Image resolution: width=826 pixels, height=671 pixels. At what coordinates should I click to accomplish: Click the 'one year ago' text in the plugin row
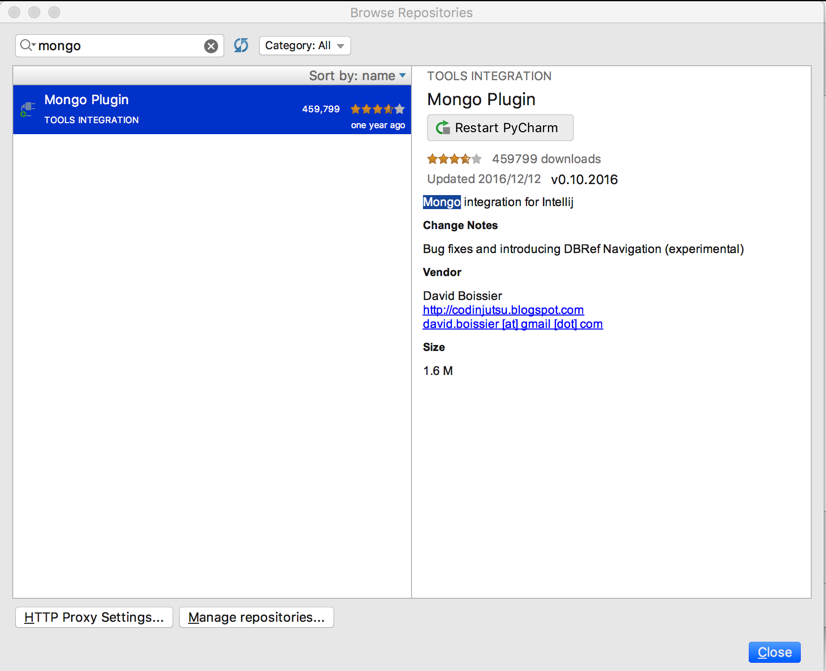click(378, 125)
